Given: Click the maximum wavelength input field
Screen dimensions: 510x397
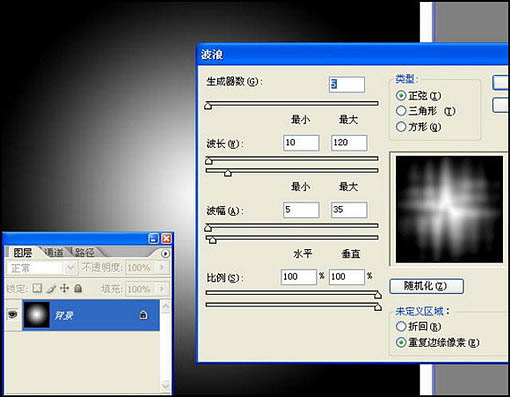Looking at the screenshot, I should [x=349, y=143].
